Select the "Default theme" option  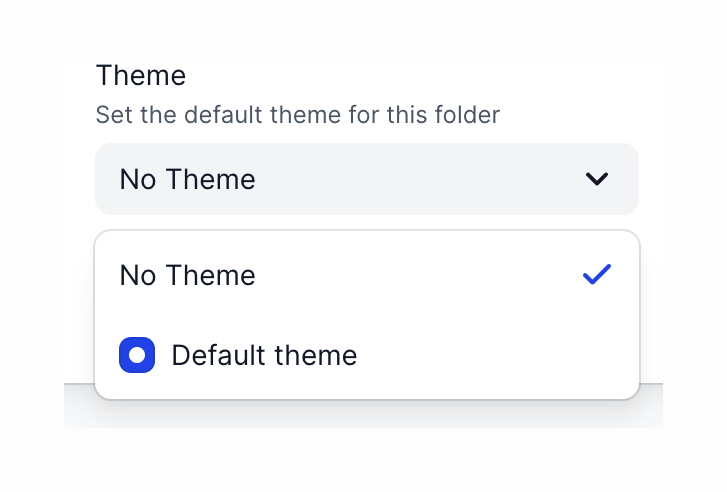coord(264,355)
